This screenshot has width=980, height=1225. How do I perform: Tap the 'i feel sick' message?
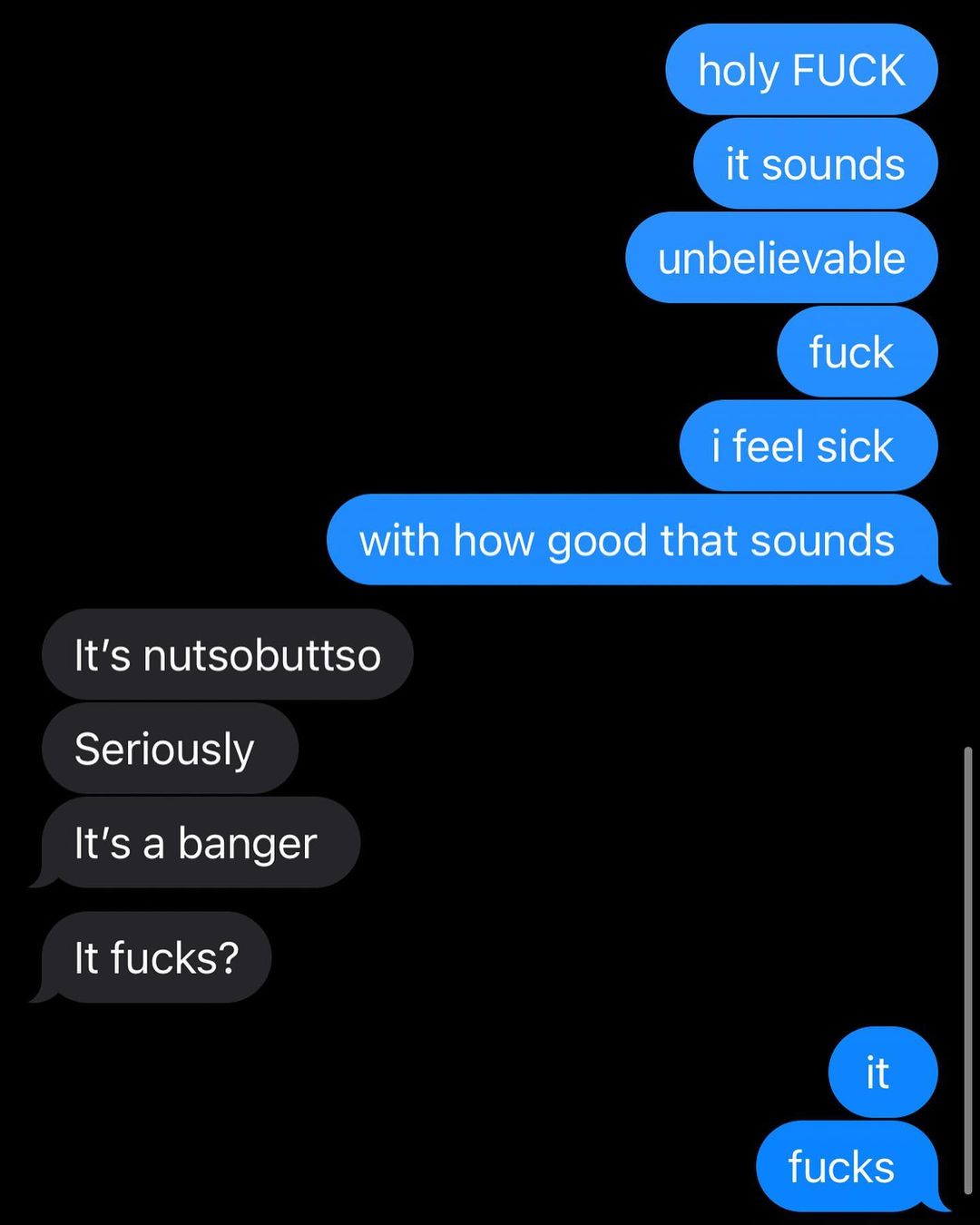pyautogui.click(x=808, y=446)
